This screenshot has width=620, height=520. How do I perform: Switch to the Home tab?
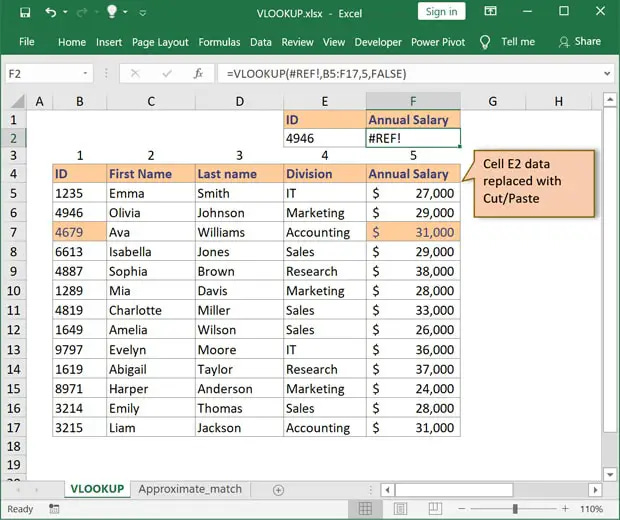72,42
